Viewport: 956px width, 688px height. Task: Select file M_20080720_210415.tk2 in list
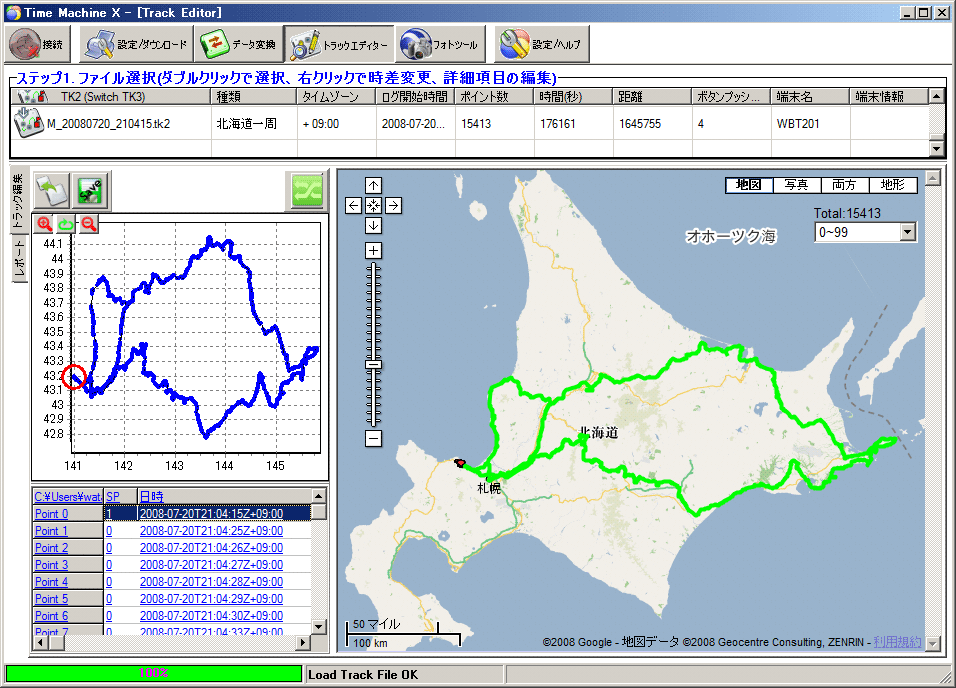pyautogui.click(x=108, y=124)
